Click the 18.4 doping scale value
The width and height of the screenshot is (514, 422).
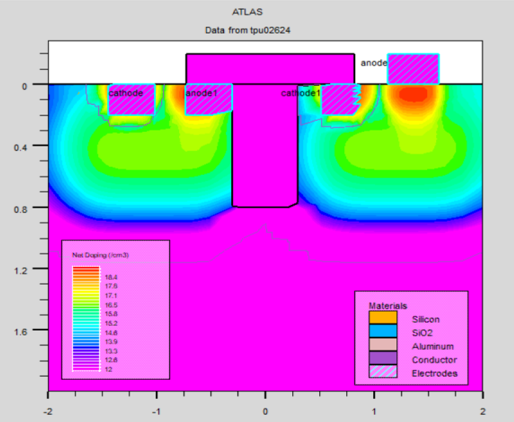pyautogui.click(x=111, y=277)
